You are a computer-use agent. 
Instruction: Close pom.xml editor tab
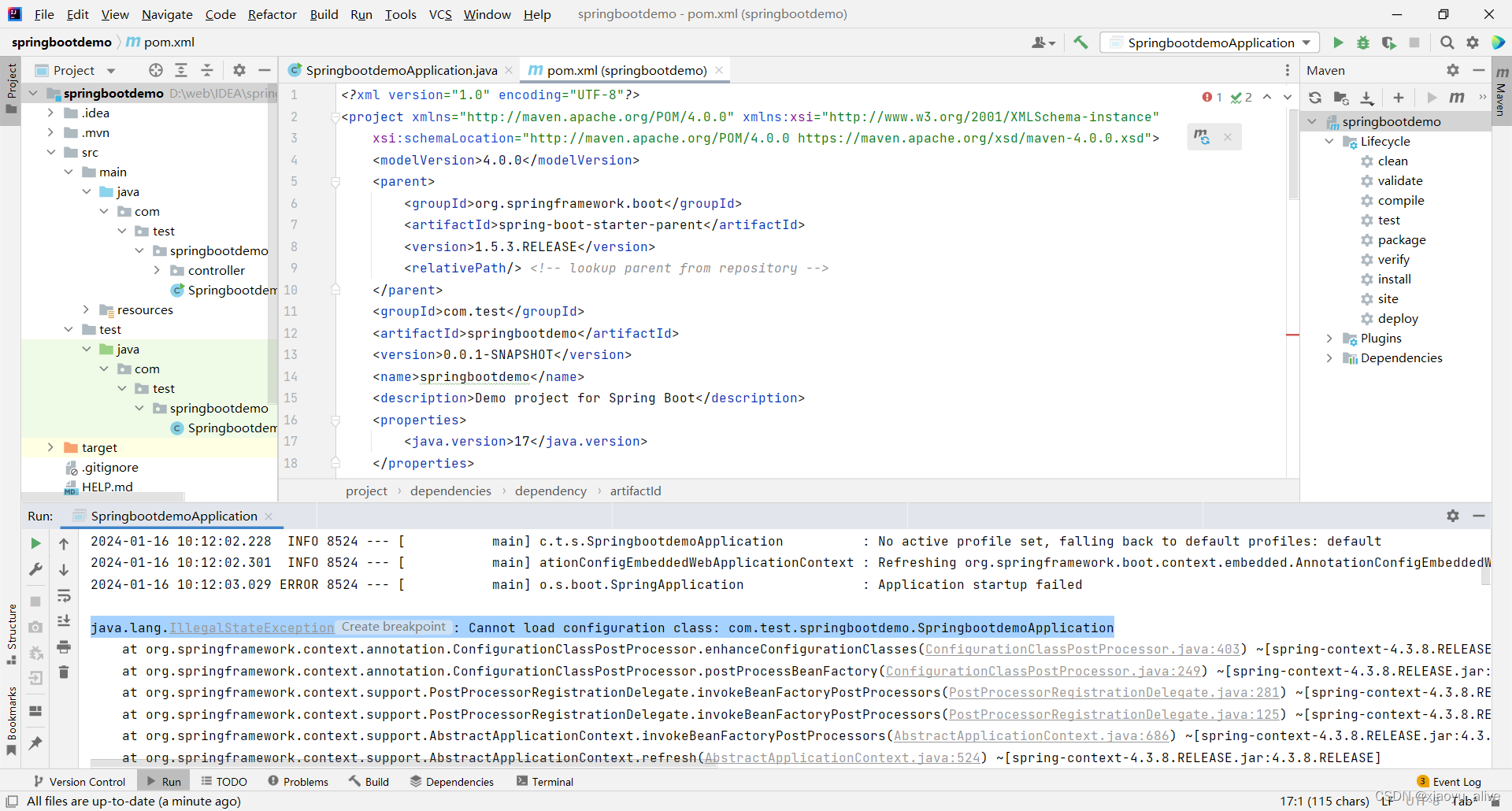click(719, 70)
